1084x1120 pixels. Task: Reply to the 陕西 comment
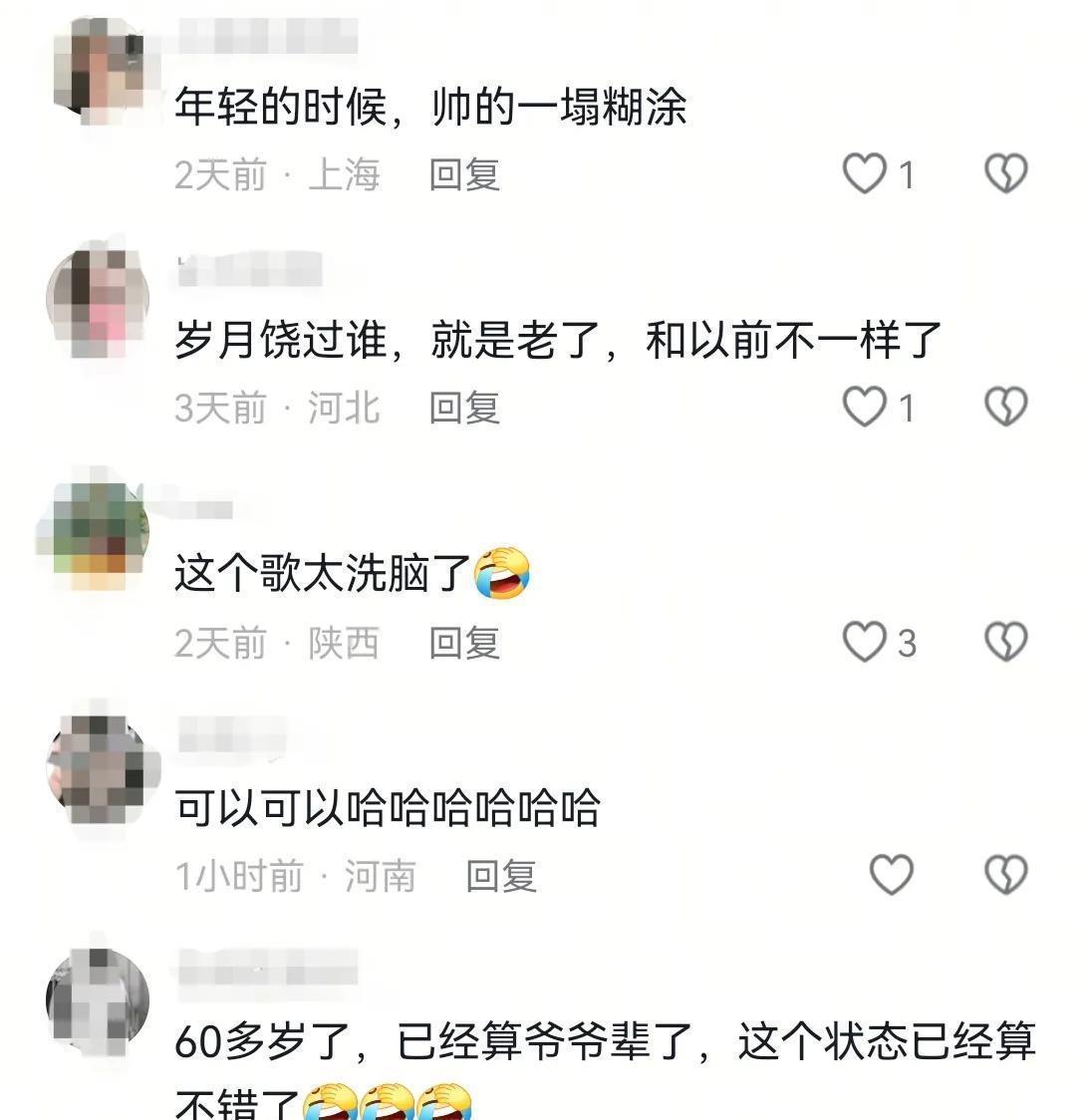[x=464, y=643]
